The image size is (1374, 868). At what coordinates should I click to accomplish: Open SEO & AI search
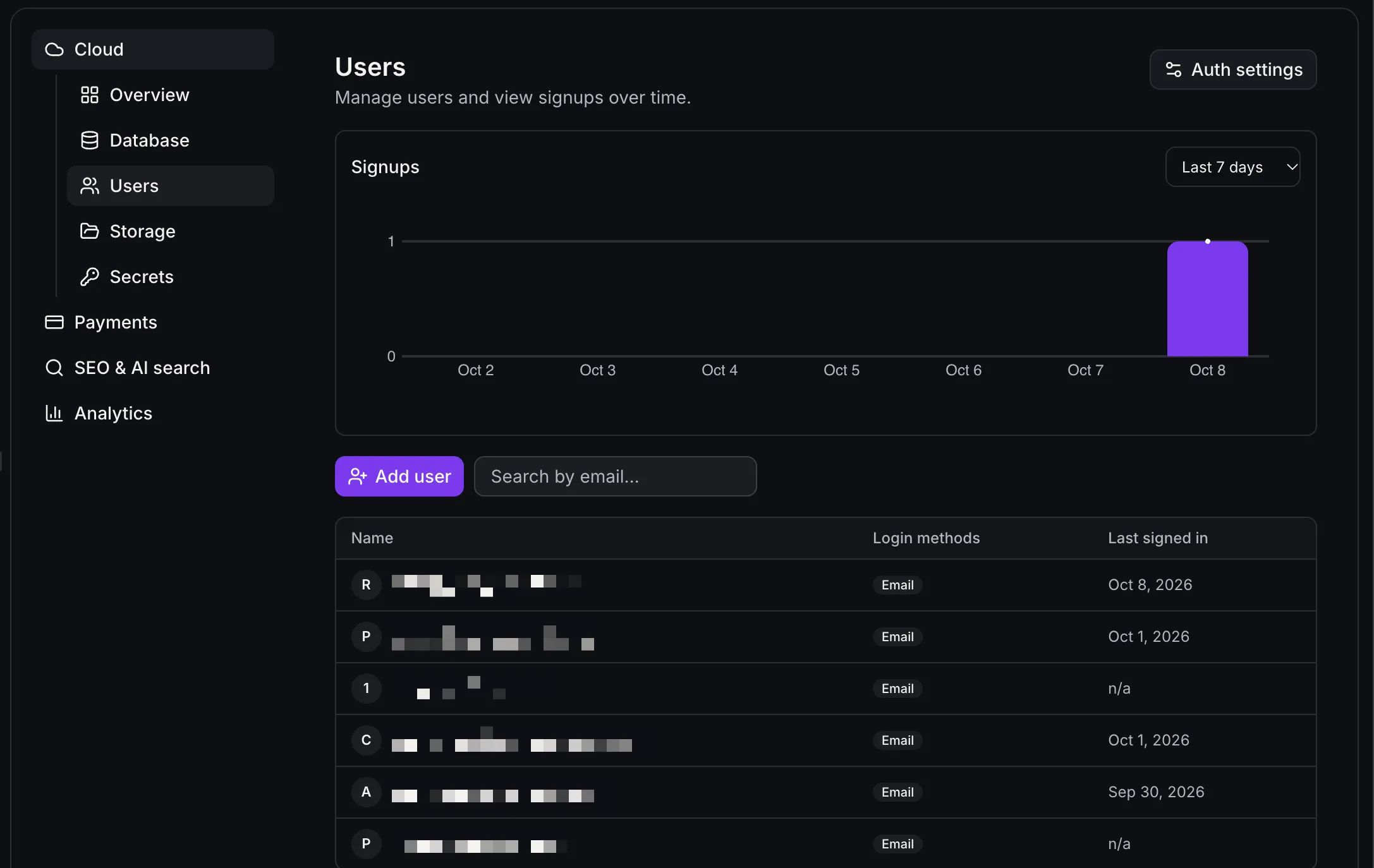pos(153,368)
